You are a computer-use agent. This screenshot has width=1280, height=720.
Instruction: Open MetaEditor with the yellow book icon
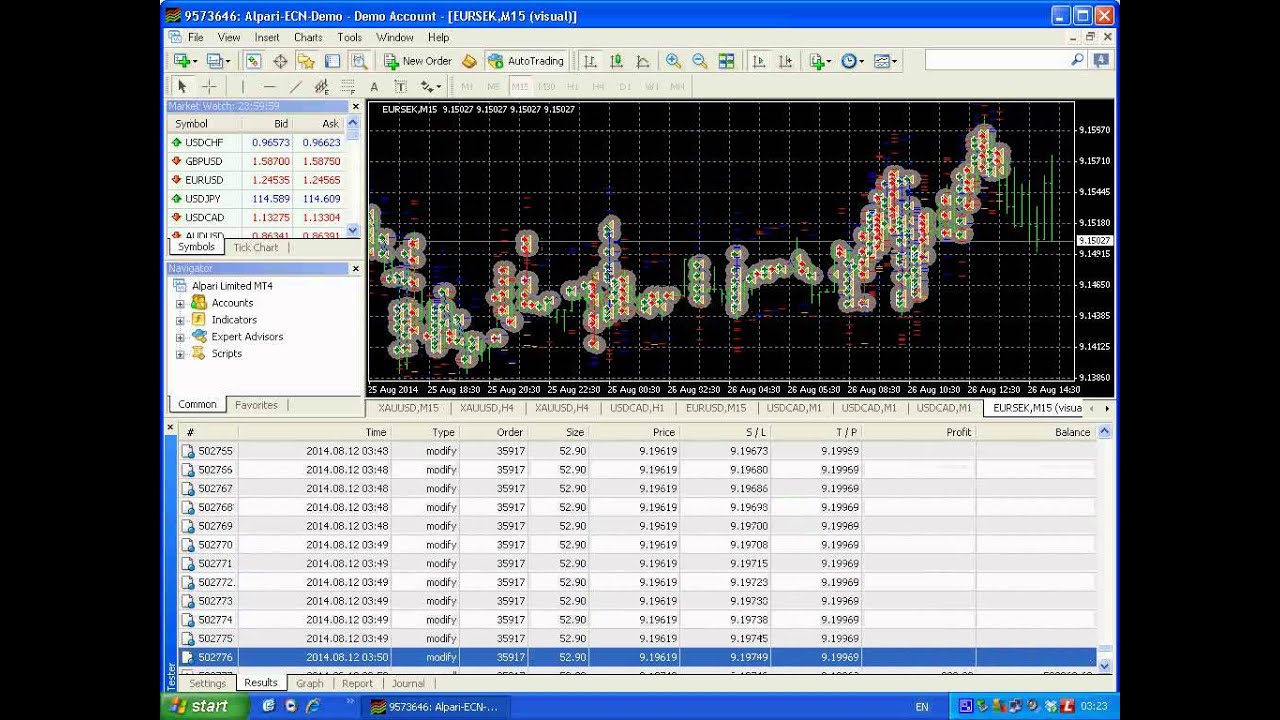469,61
